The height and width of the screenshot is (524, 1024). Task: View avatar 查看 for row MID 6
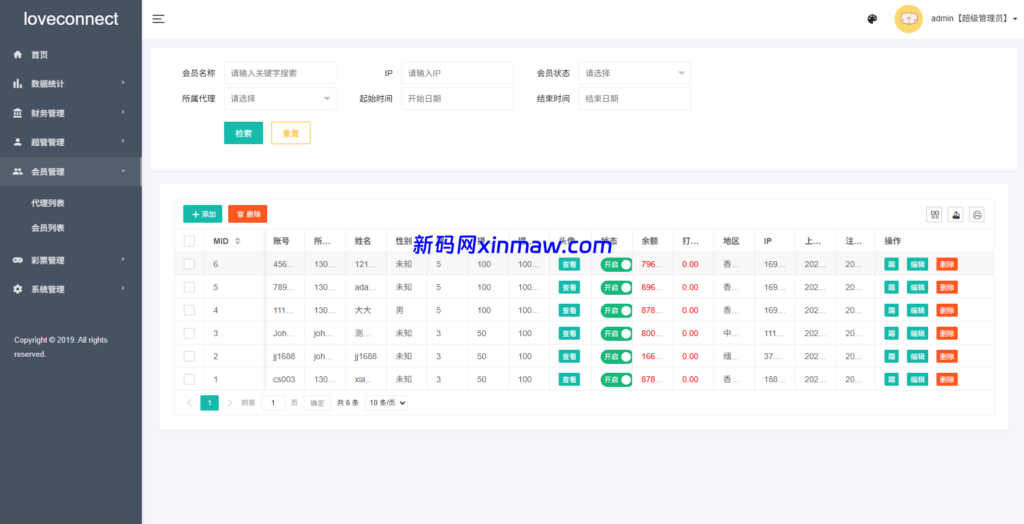click(569, 265)
